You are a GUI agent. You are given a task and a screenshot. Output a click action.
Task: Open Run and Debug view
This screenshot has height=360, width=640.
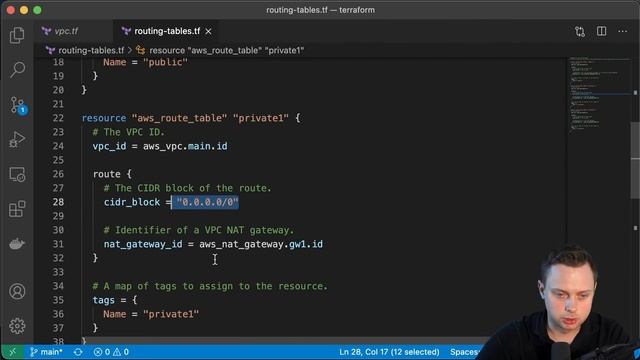(x=17, y=140)
